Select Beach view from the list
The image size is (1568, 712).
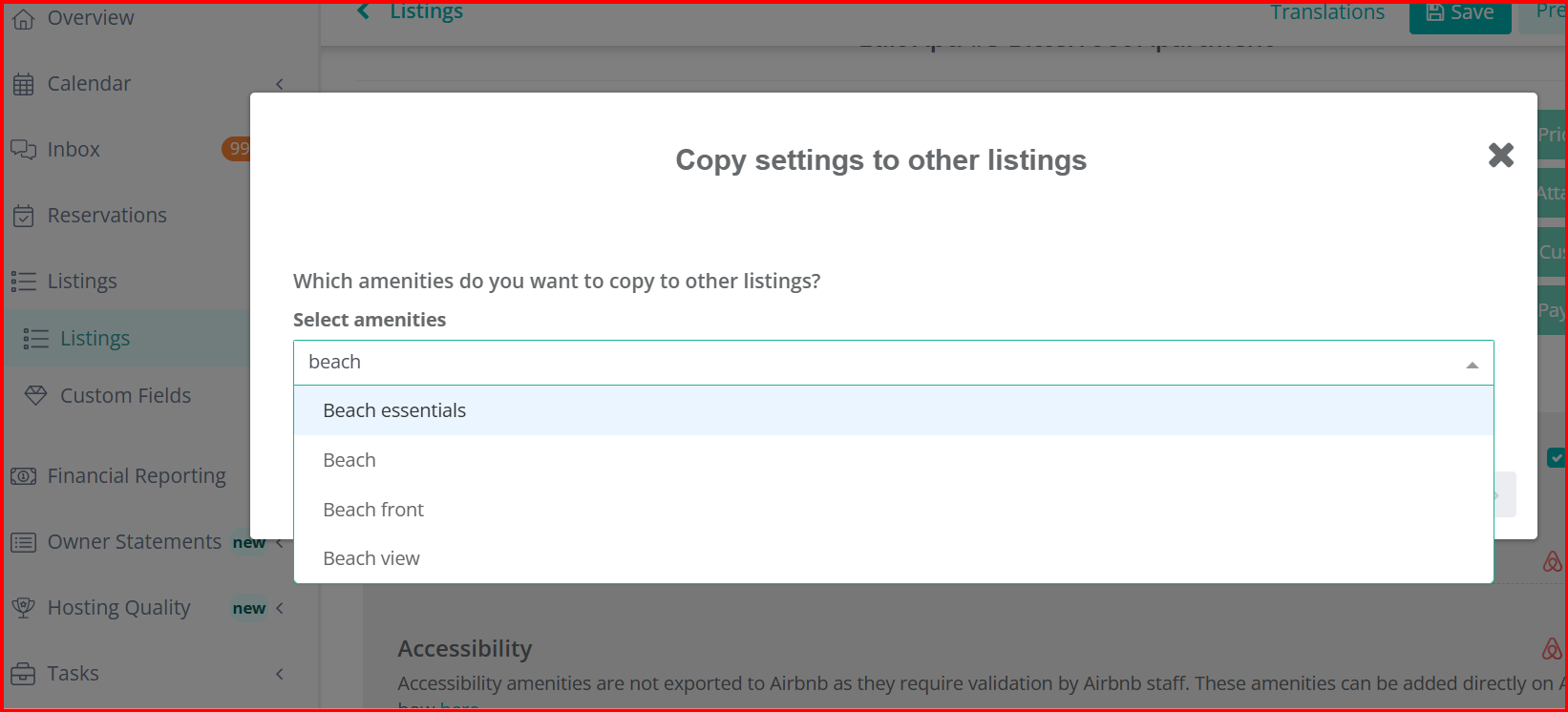tap(893, 558)
